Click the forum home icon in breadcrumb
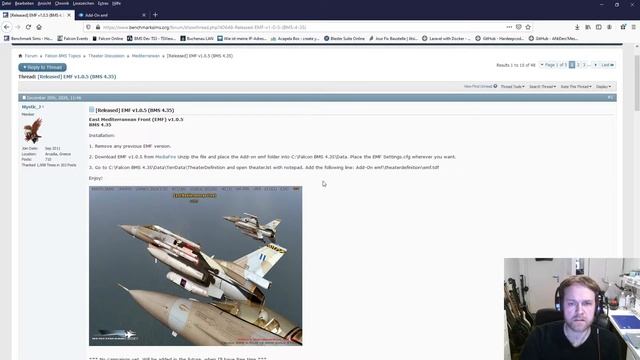This screenshot has width=640, height=360. 20,56
